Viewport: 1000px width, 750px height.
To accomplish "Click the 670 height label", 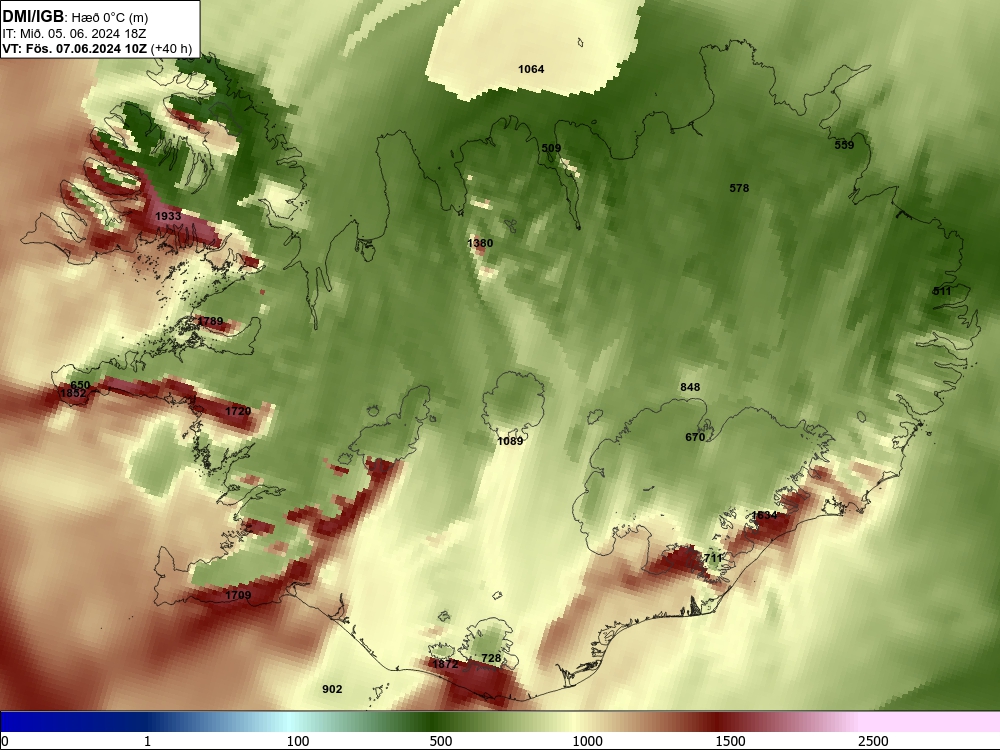I will click(x=695, y=436).
